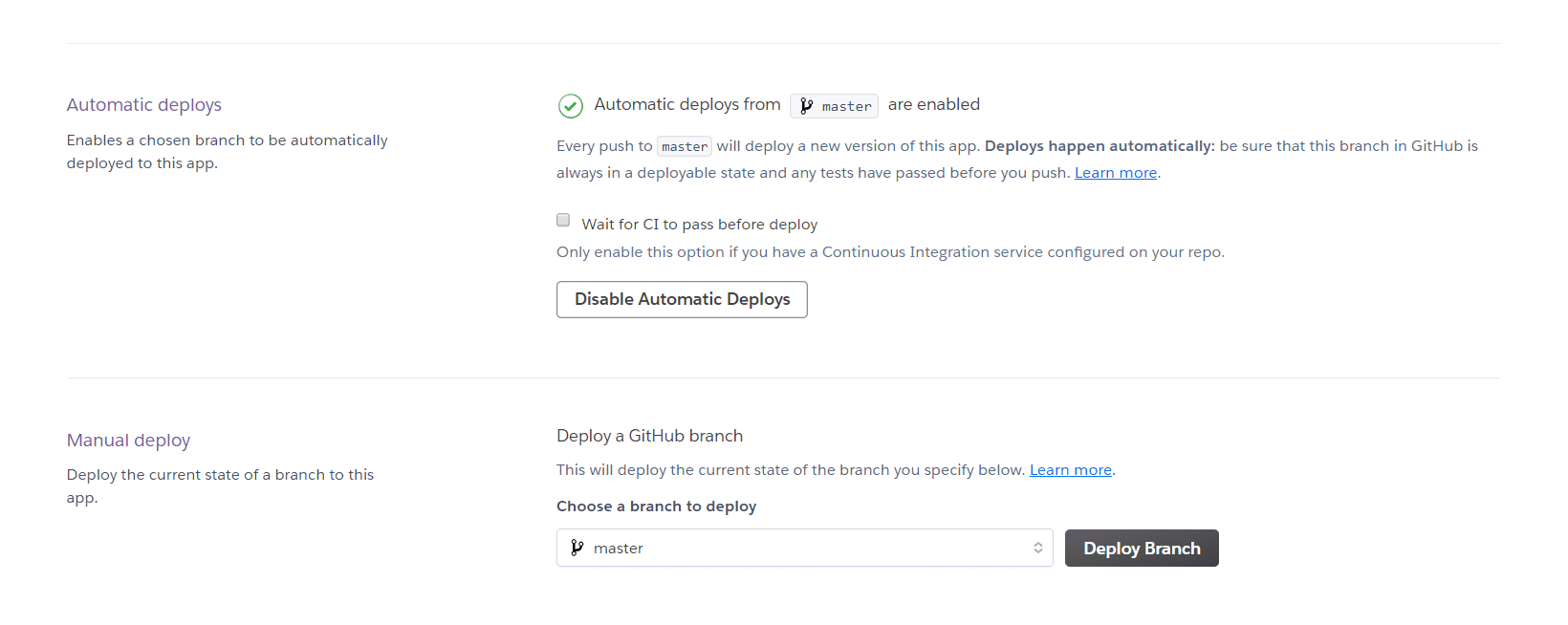Open Learn more link under Manual deploy

(x=1071, y=470)
